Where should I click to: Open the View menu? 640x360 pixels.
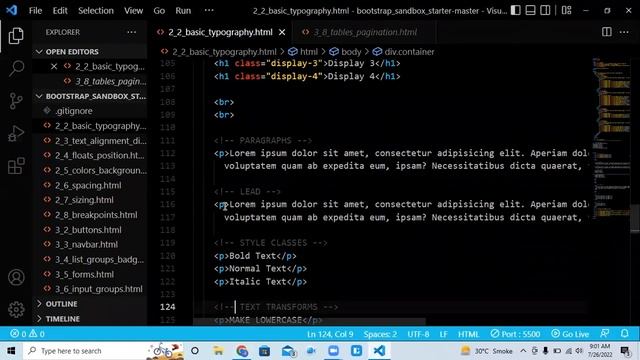(x=133, y=11)
